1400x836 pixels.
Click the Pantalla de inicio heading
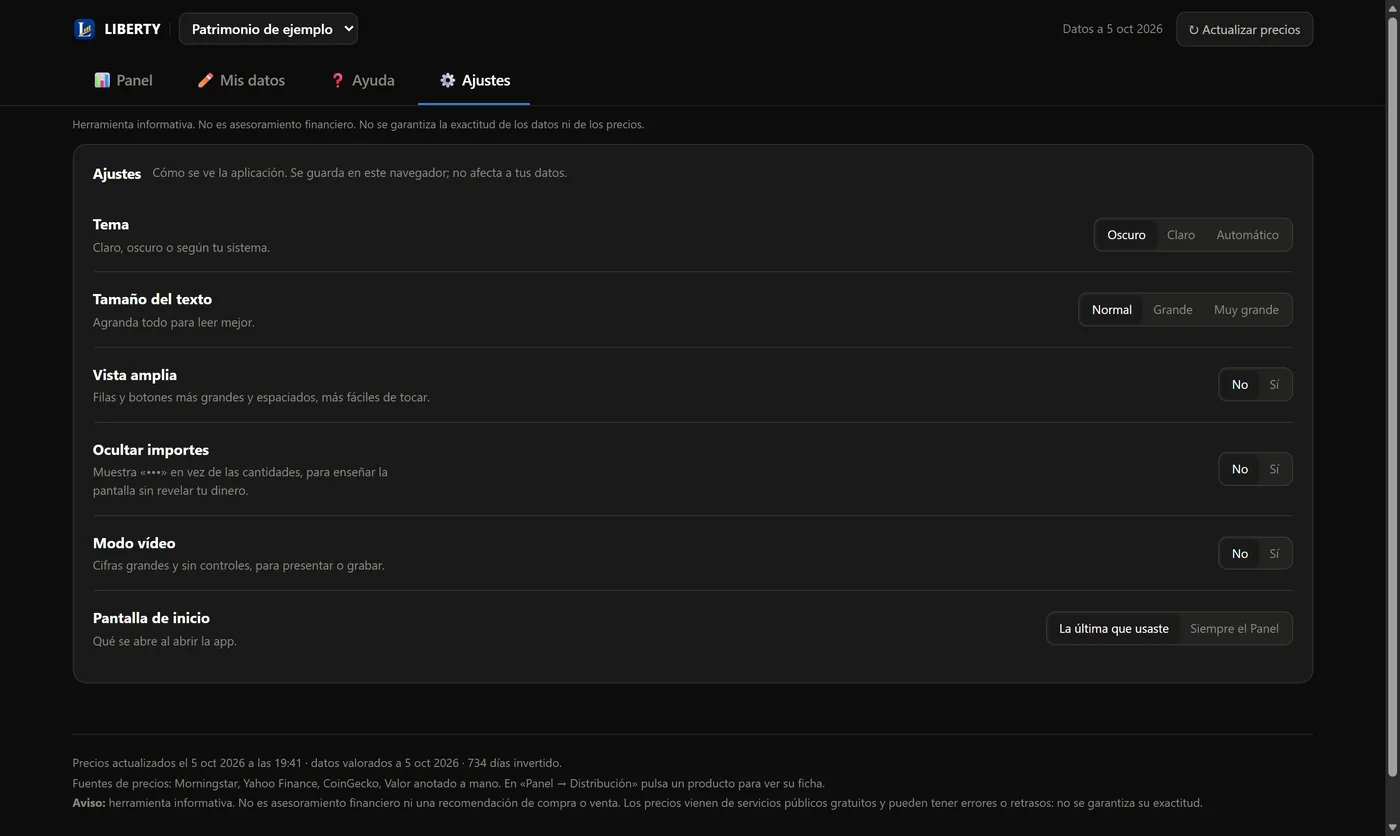[x=151, y=618]
